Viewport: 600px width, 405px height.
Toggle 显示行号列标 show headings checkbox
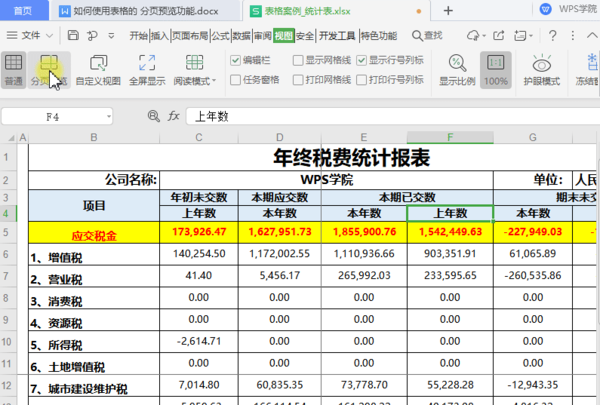(x=361, y=60)
